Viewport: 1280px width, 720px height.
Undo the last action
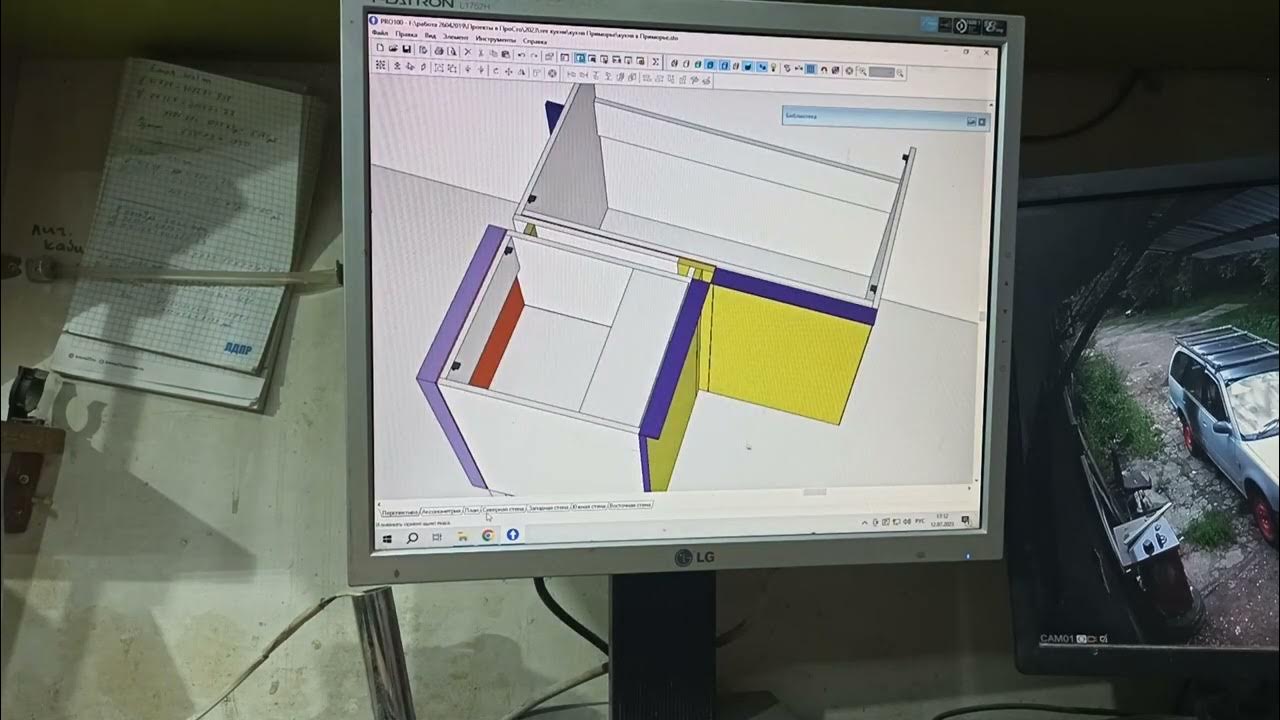[x=521, y=55]
